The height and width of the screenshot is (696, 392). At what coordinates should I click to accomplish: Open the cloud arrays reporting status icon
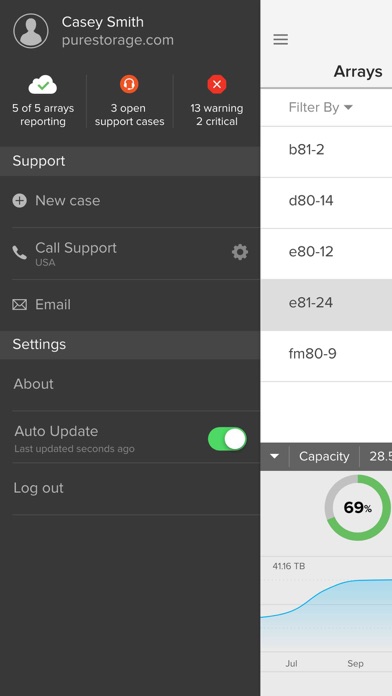(x=43, y=84)
